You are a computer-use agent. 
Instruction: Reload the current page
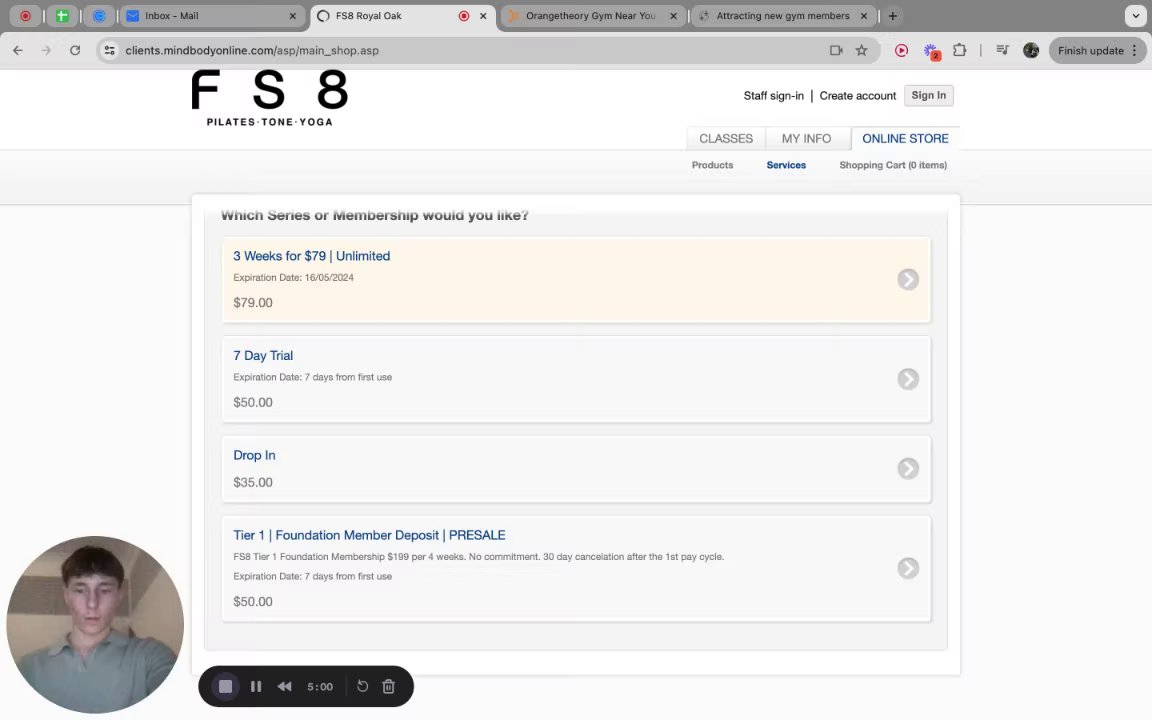[75, 51]
